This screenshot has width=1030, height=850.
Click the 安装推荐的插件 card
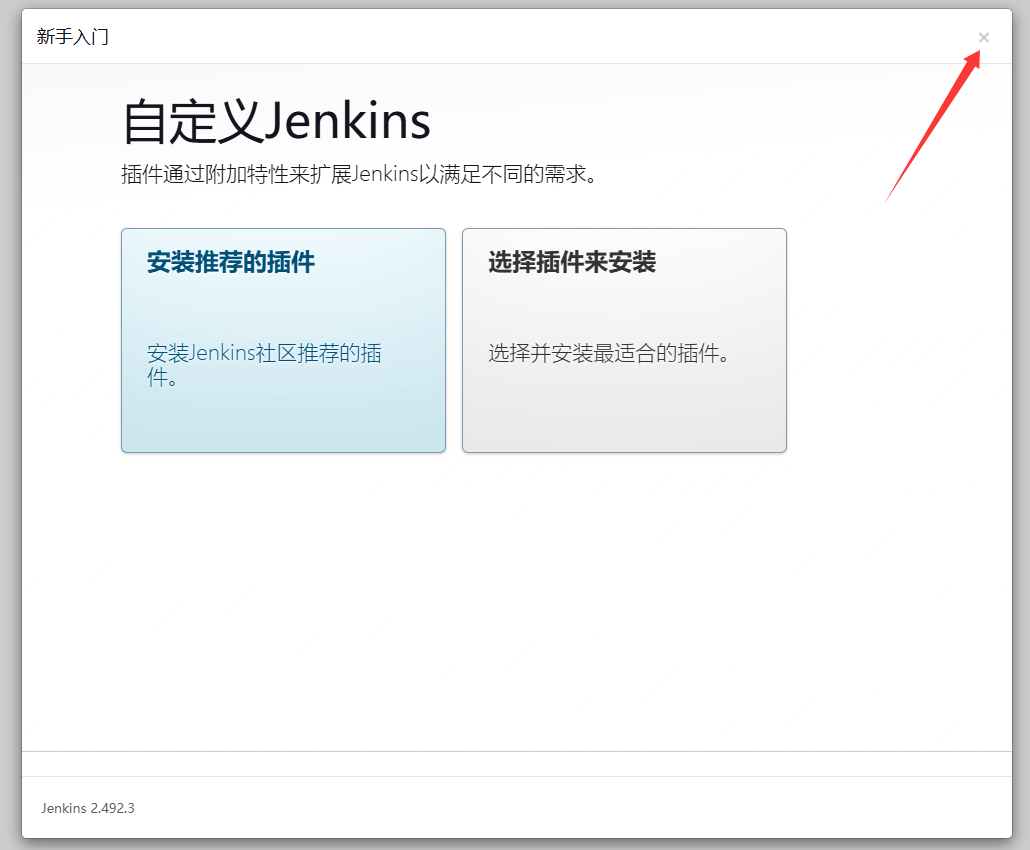[x=283, y=340]
